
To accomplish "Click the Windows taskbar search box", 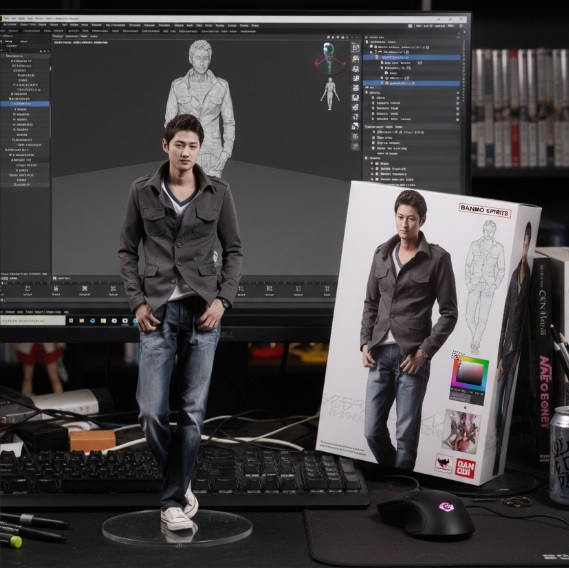I will coord(33,320).
